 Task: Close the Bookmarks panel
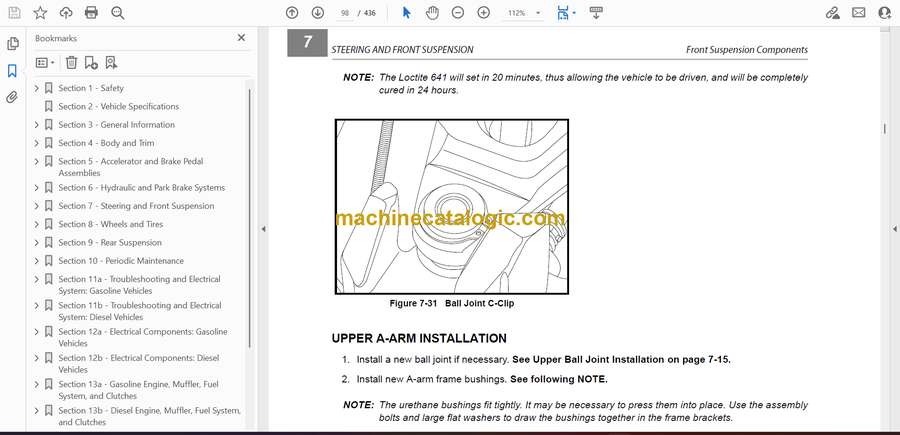pos(241,38)
